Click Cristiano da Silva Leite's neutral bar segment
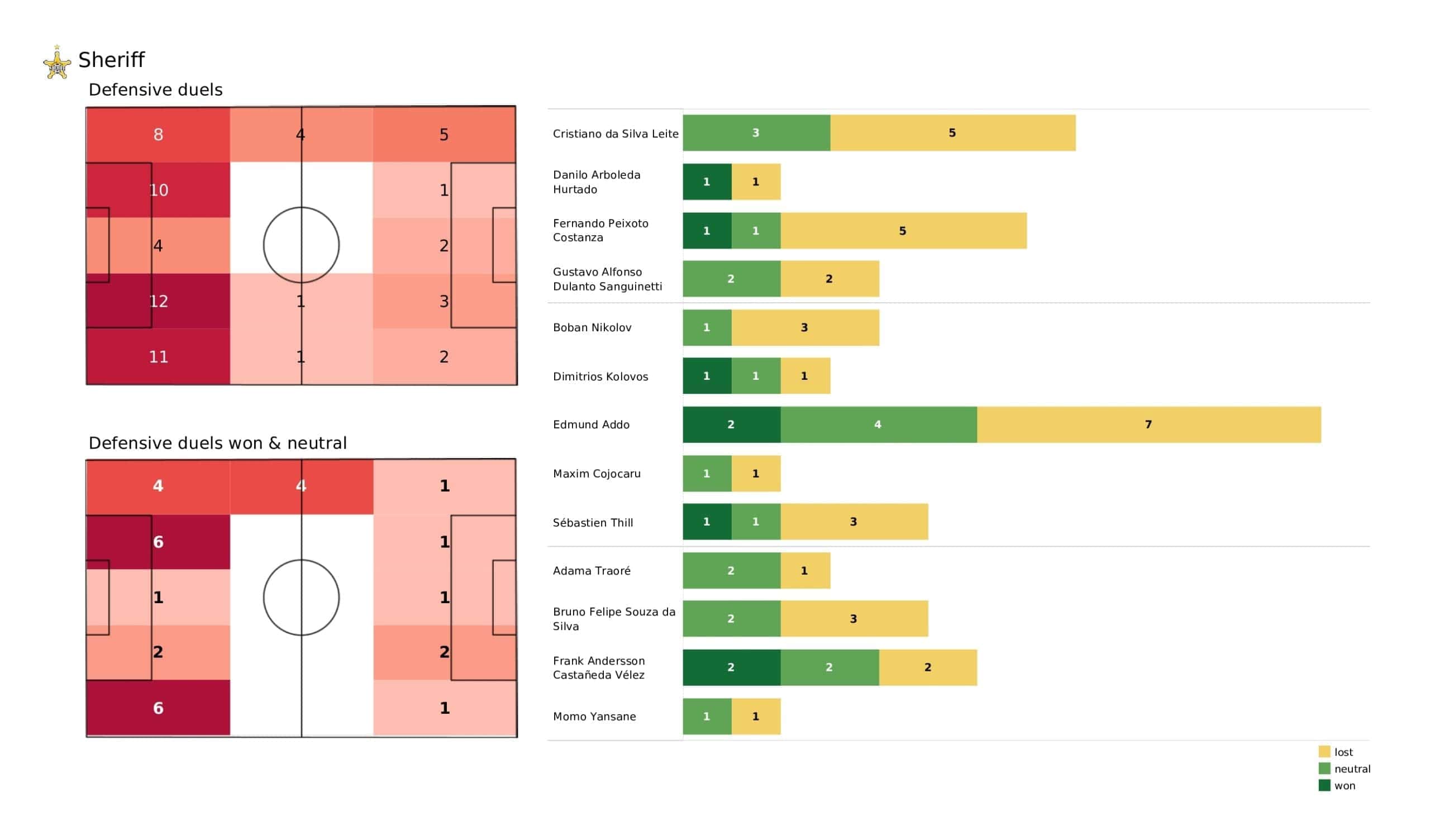The height and width of the screenshot is (840, 1430). click(x=756, y=133)
